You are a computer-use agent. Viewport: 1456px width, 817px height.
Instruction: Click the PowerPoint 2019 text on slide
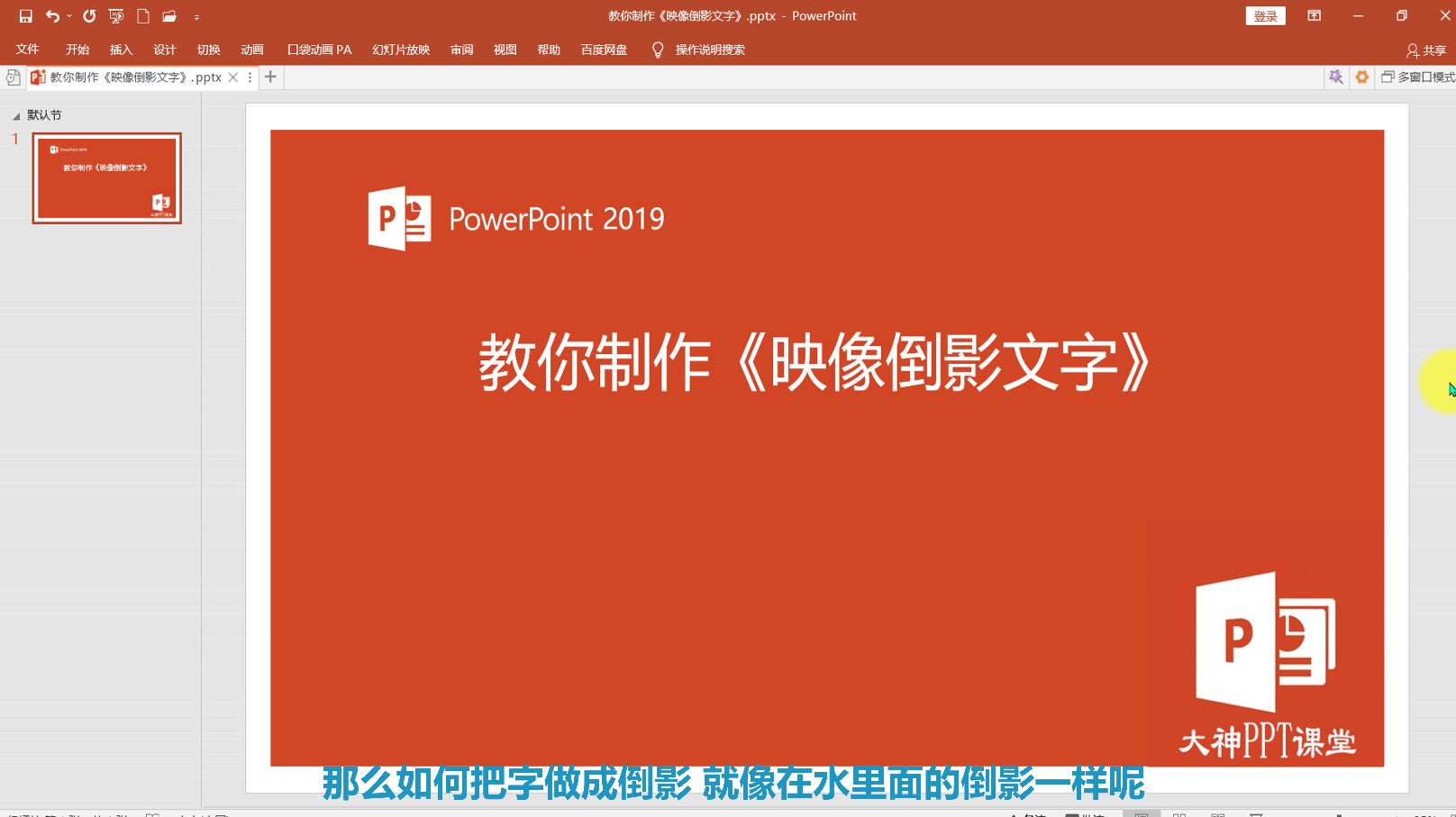click(557, 219)
